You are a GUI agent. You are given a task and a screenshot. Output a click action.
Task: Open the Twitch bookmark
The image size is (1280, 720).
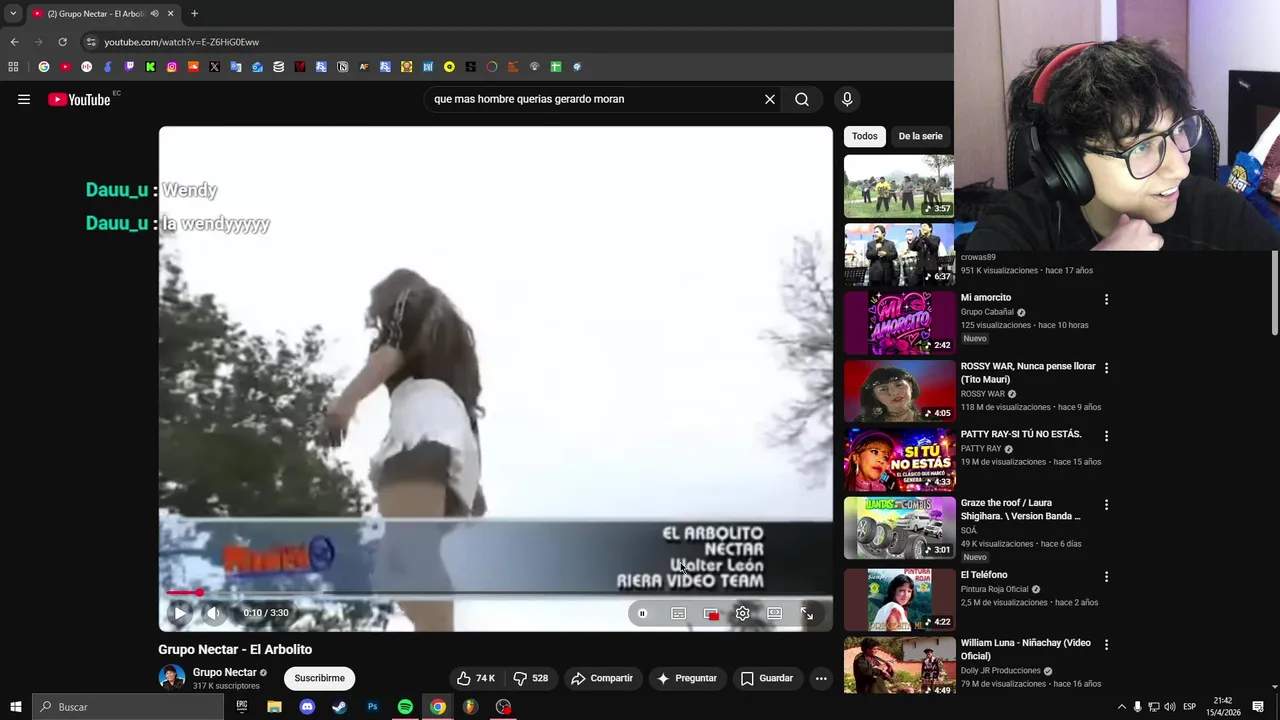point(129,67)
